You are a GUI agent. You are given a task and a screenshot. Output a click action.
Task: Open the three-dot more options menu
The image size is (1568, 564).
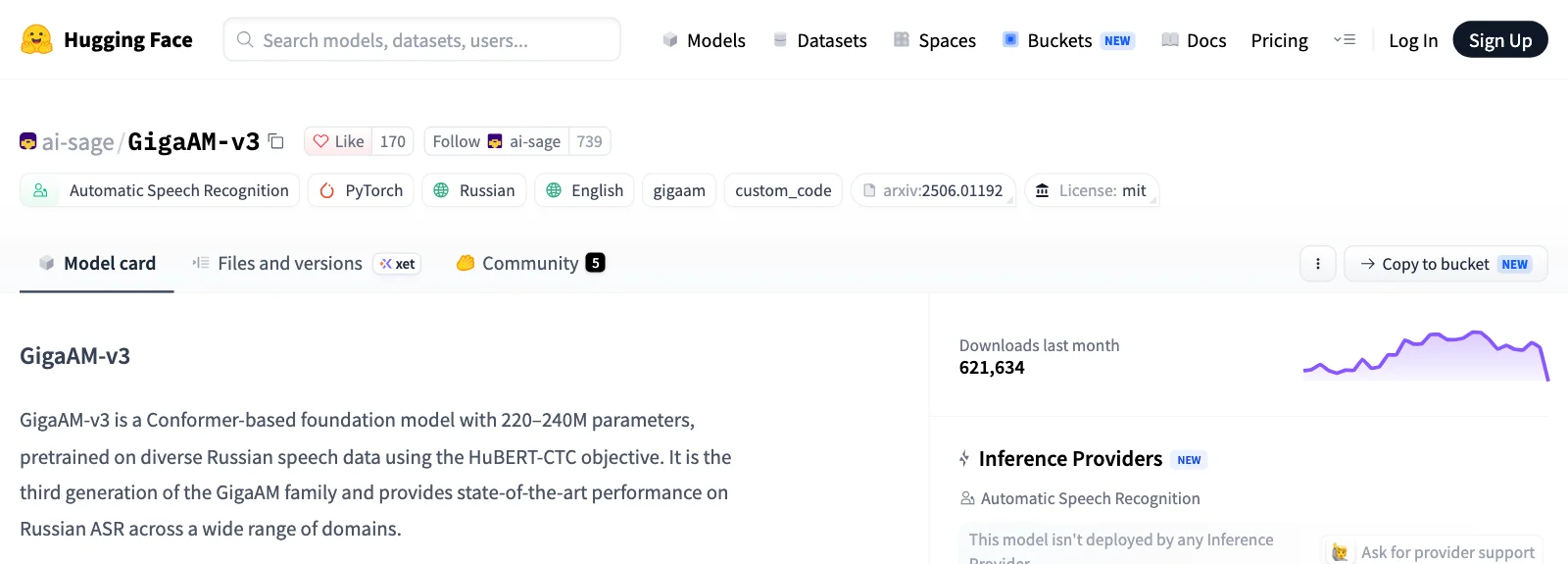1318,264
